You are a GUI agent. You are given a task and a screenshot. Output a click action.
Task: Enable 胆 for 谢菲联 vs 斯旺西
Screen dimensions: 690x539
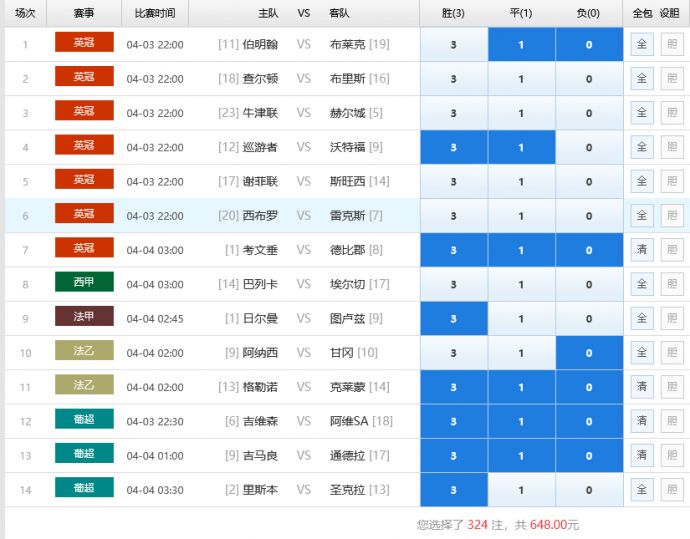point(672,182)
